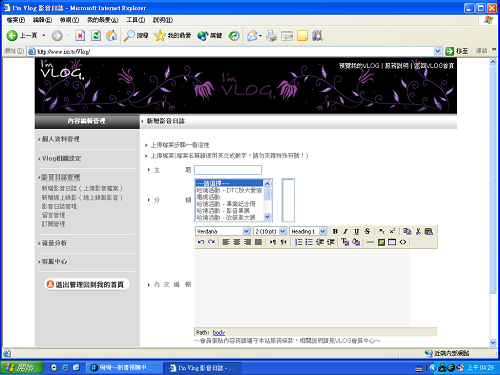Insert a numbered list
Screen dimensions: 500x375
(298, 242)
